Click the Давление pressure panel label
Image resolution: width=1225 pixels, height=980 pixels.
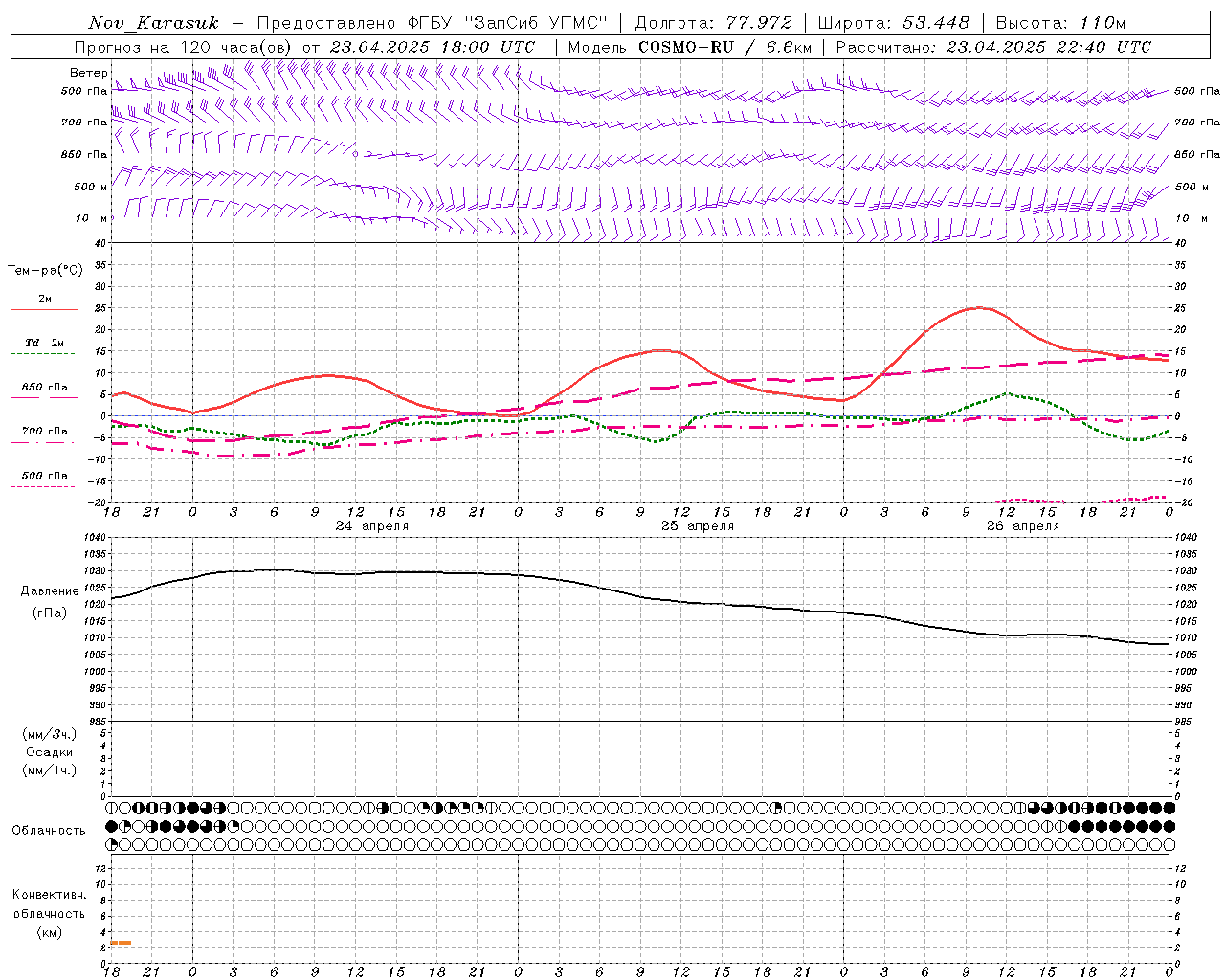(x=50, y=591)
